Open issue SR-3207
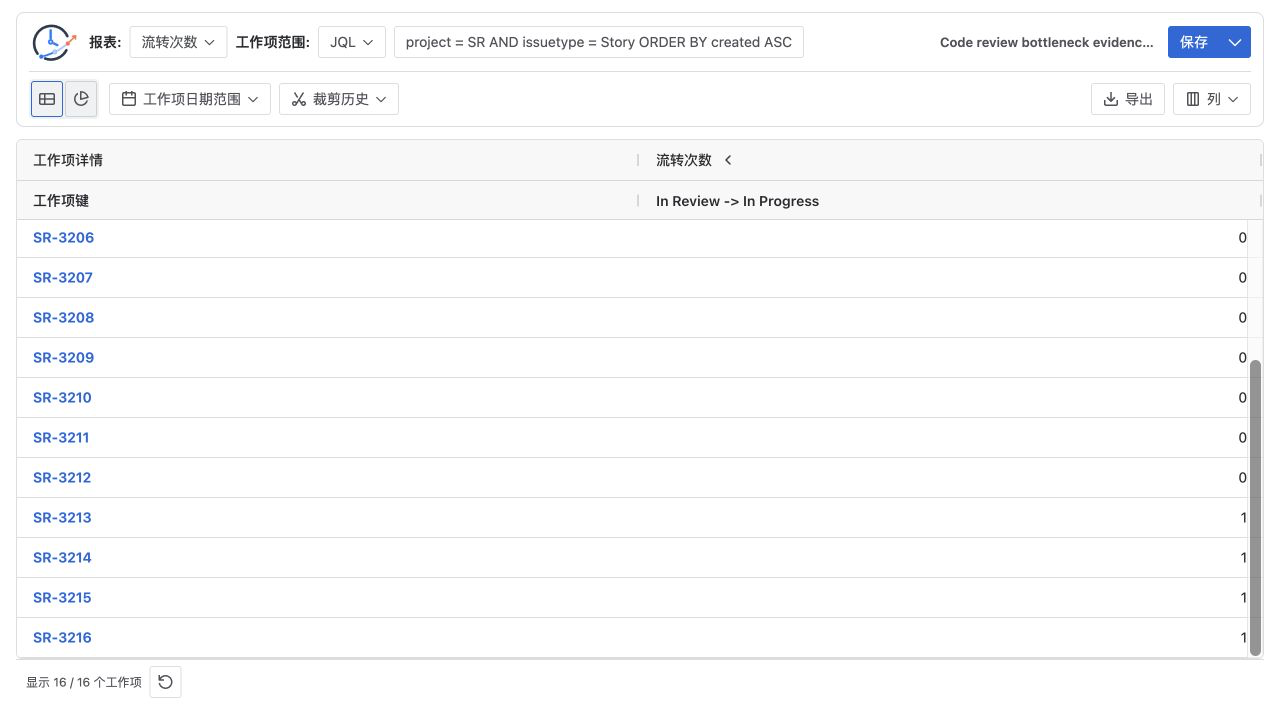Image resolution: width=1280 pixels, height=720 pixels. click(63, 278)
